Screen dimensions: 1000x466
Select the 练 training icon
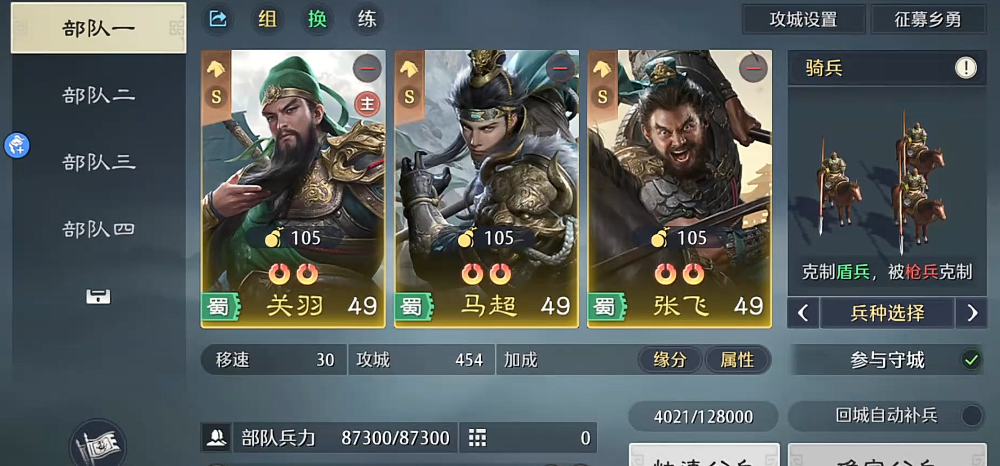pyautogui.click(x=367, y=19)
